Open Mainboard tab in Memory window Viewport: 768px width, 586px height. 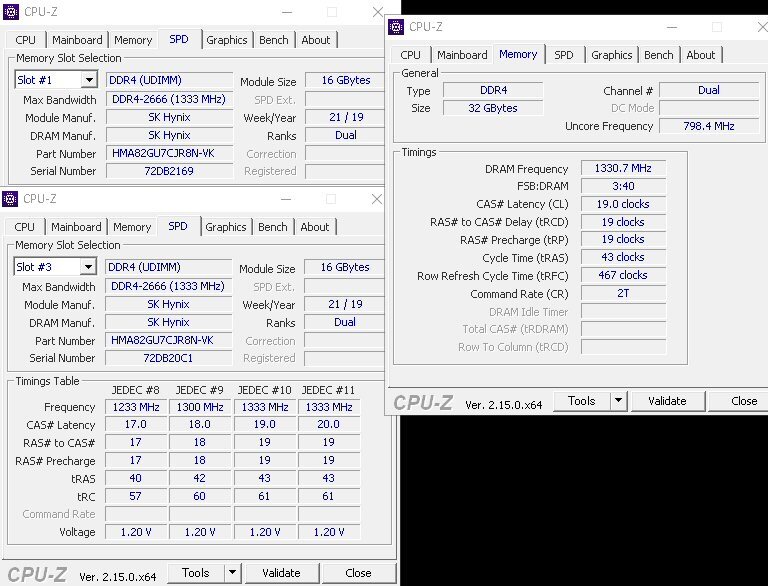coord(462,55)
